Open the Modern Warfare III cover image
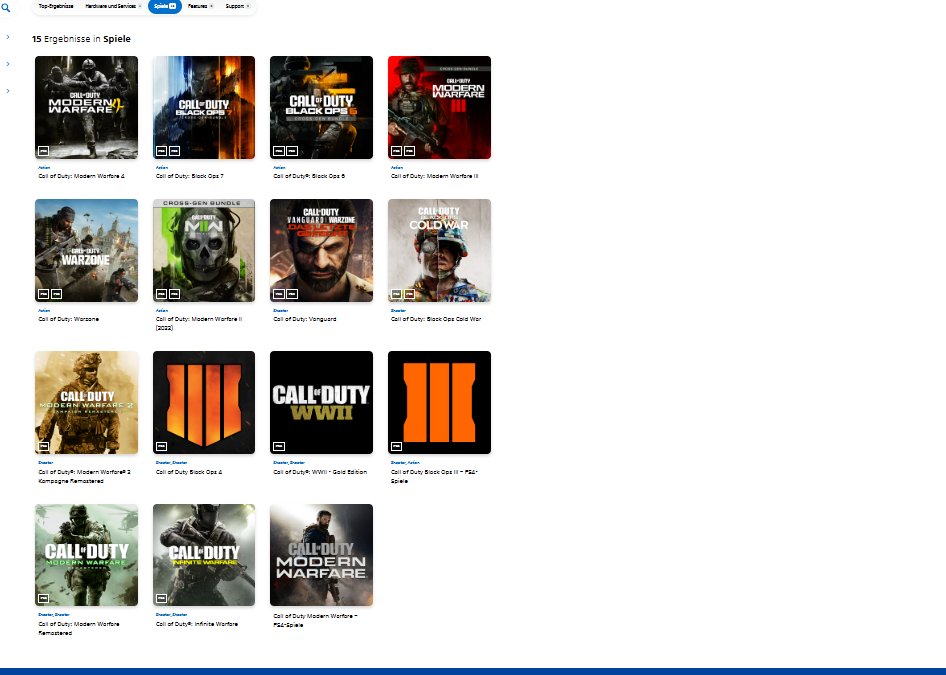The image size is (946, 675). point(439,107)
